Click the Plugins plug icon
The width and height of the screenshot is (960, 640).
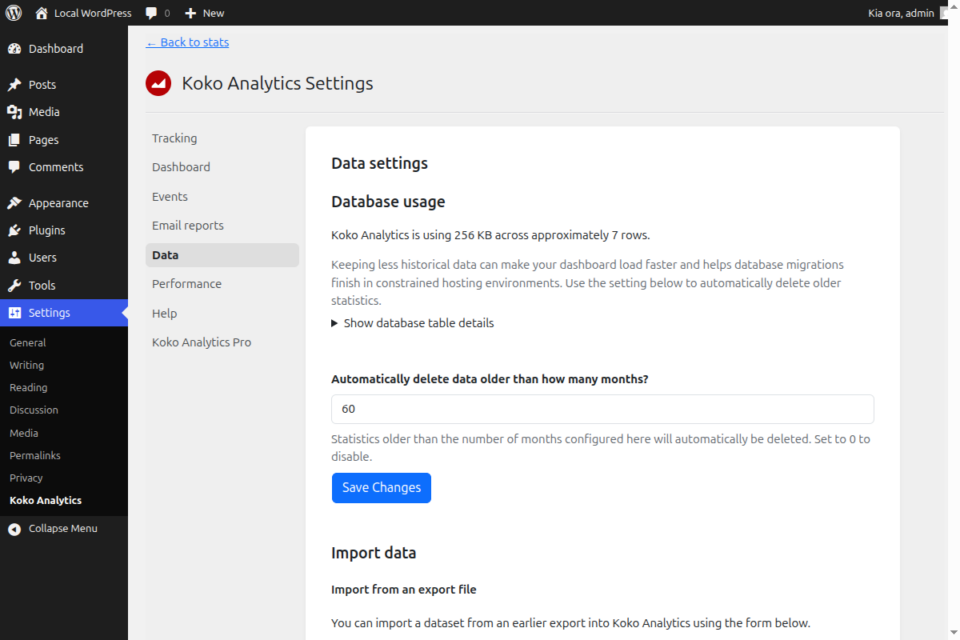pyautogui.click(x=14, y=230)
